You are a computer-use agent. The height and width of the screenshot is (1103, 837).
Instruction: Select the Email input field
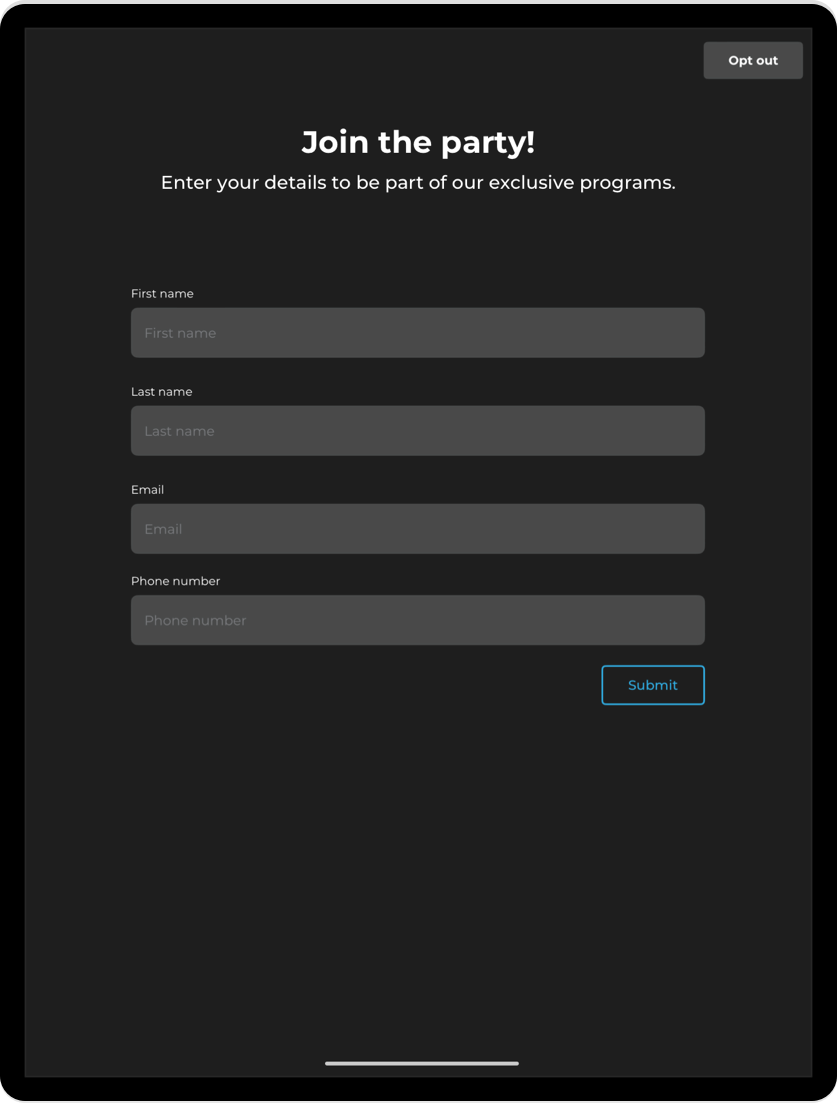pos(417,528)
